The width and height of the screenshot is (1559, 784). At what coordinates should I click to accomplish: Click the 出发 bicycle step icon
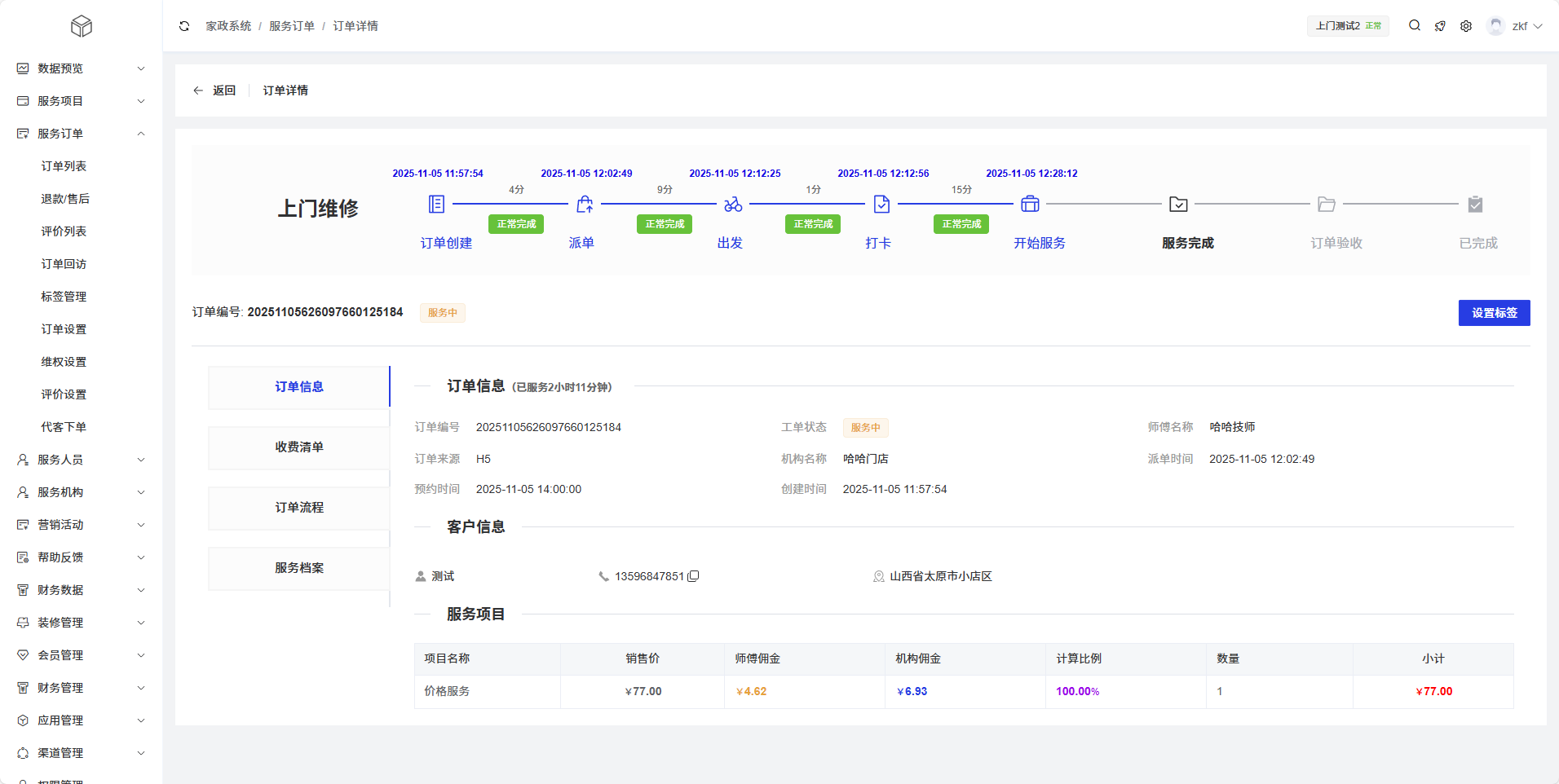pyautogui.click(x=733, y=204)
